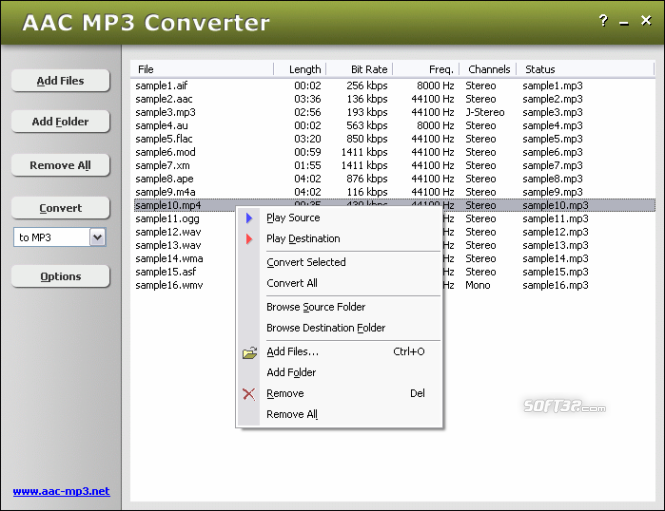Click the red X icon beside Remove
665x511 pixels.
tap(249, 394)
